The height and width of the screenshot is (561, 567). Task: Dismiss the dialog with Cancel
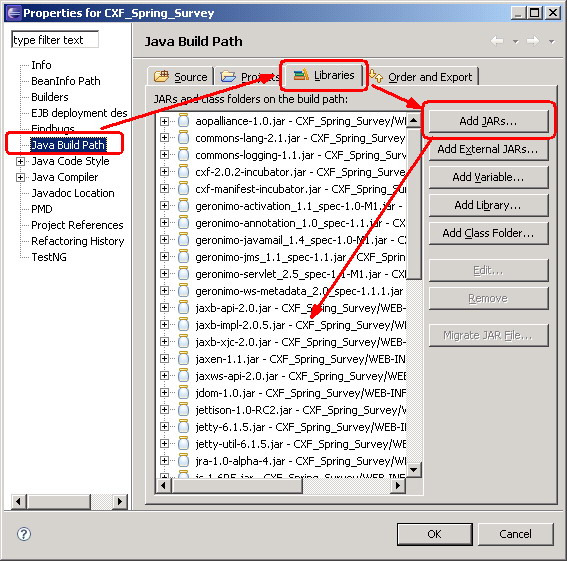(516, 534)
